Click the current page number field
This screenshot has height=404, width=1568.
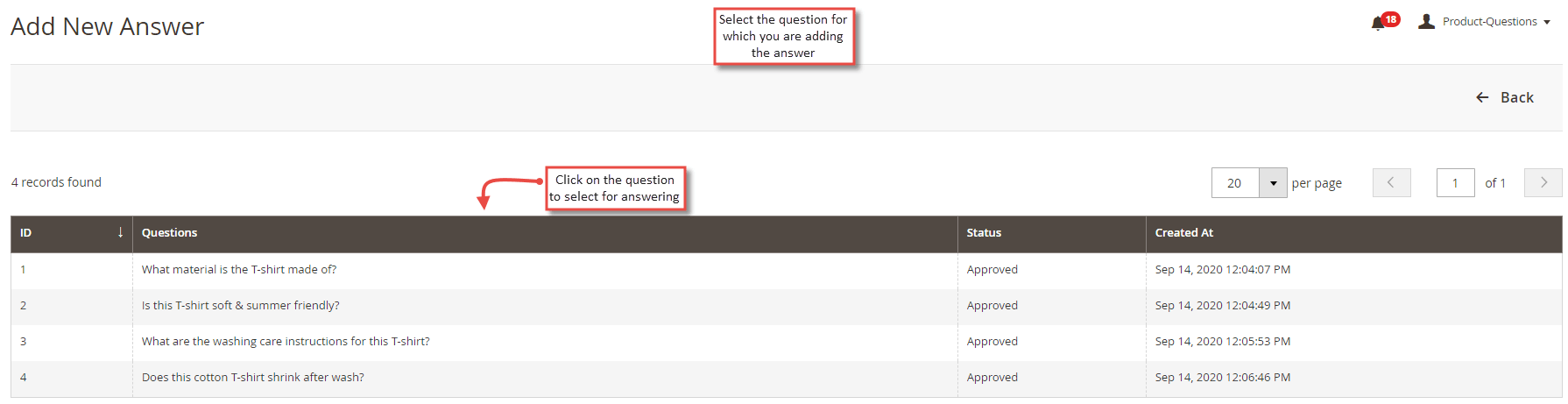pos(1455,182)
